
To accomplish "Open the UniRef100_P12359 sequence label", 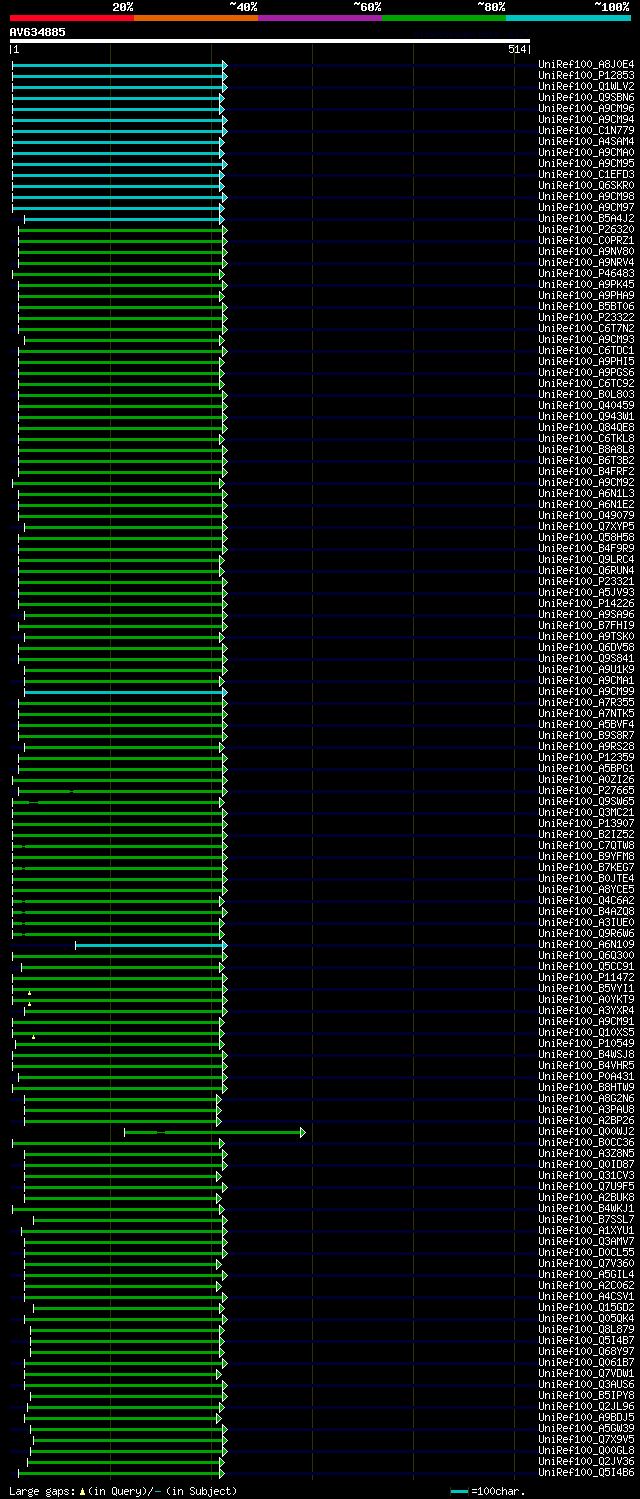I will (x=586, y=757).
